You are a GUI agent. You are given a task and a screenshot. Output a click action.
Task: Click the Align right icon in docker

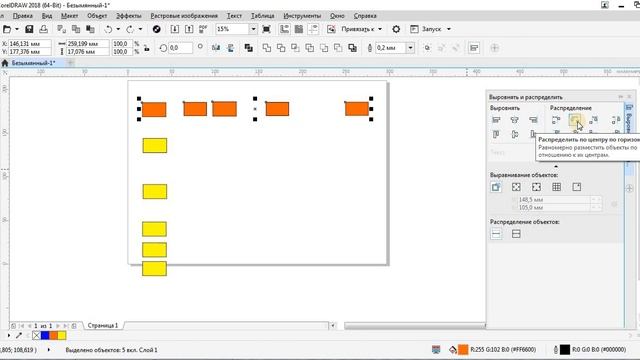(x=533, y=120)
